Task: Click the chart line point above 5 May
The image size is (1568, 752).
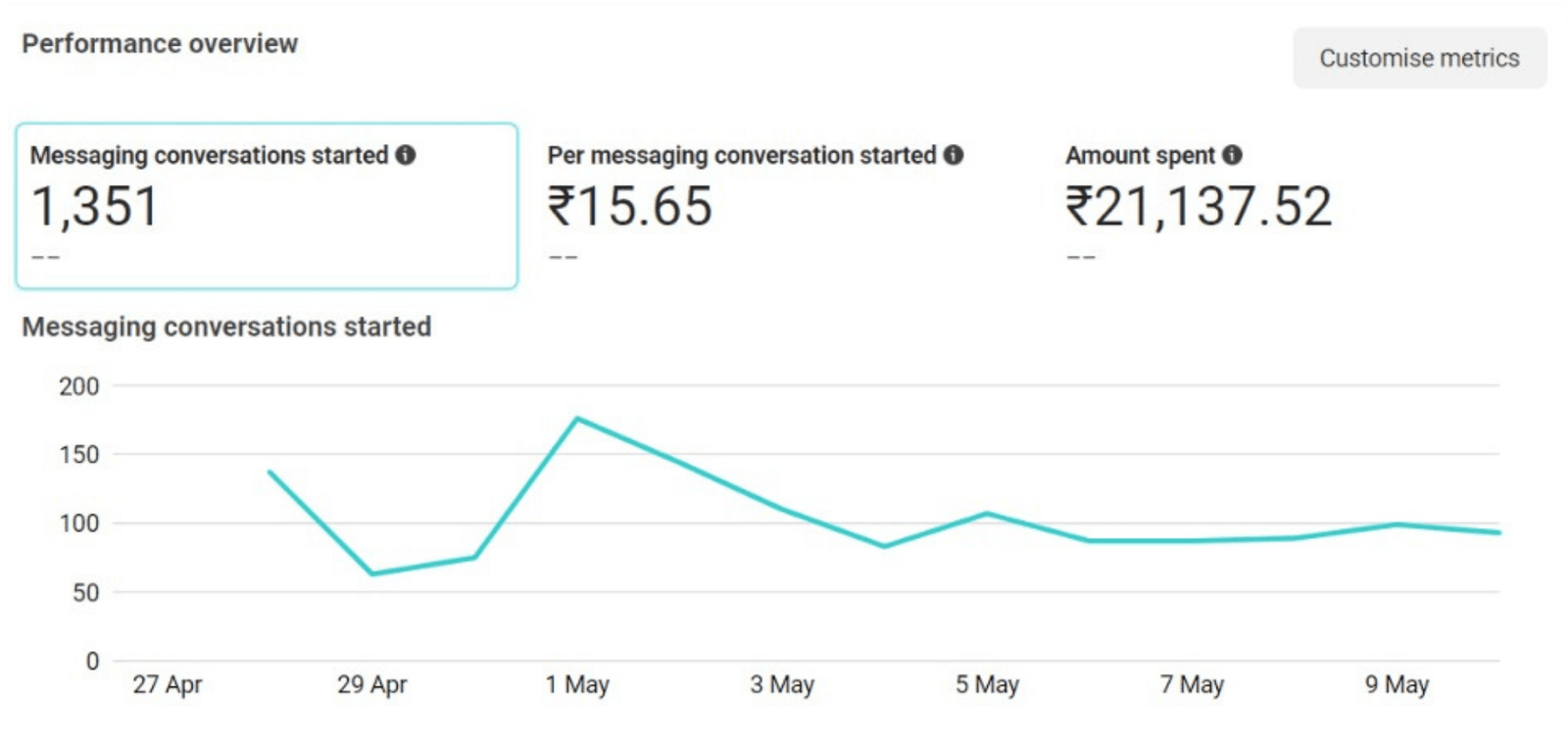Action: (987, 513)
